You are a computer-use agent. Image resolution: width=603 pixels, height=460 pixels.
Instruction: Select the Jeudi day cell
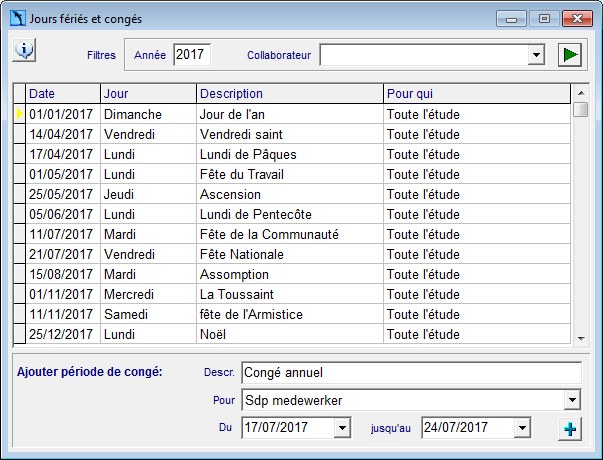click(x=148, y=194)
